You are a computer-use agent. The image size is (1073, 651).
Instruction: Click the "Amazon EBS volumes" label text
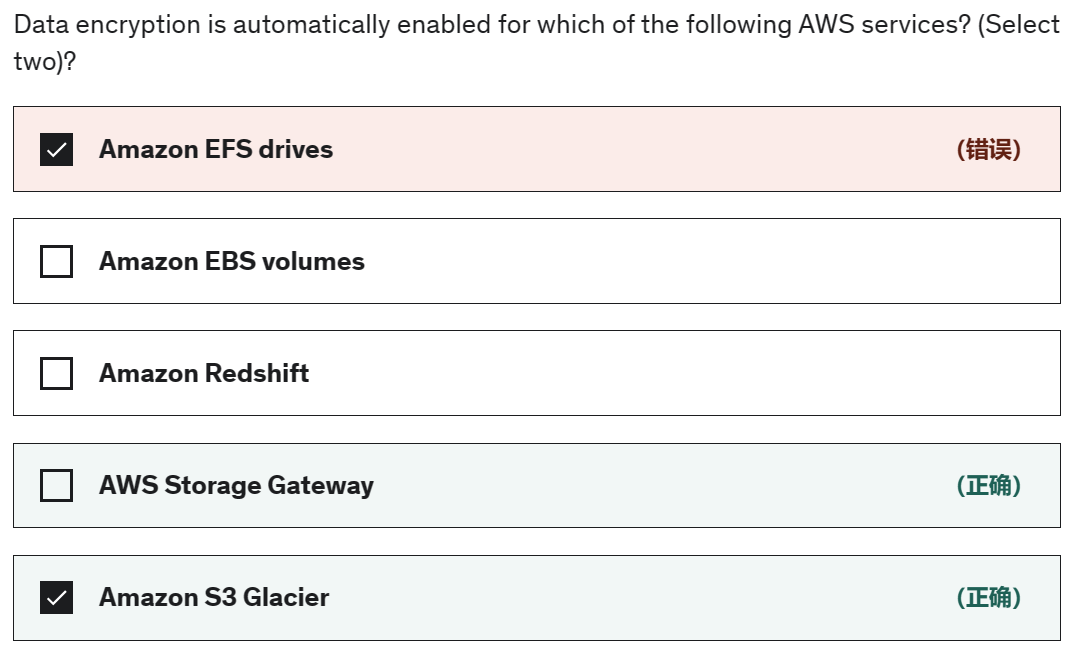pos(231,262)
